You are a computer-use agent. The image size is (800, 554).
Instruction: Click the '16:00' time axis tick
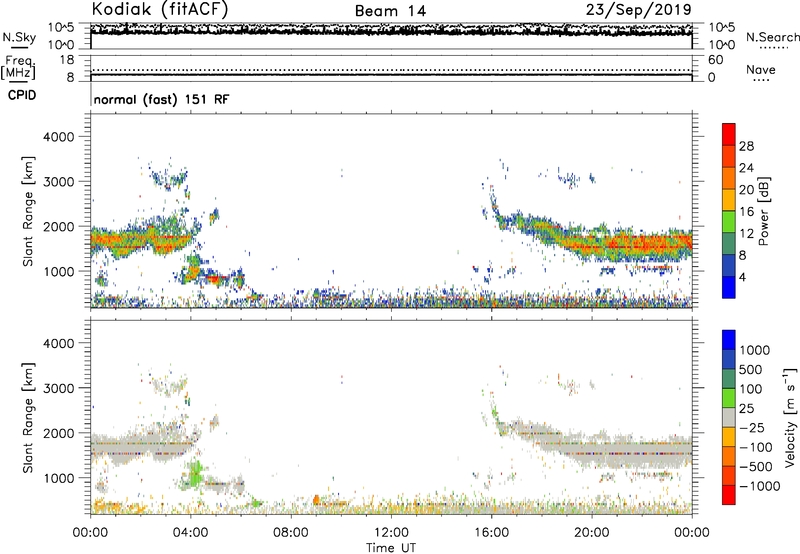pyautogui.click(x=491, y=533)
